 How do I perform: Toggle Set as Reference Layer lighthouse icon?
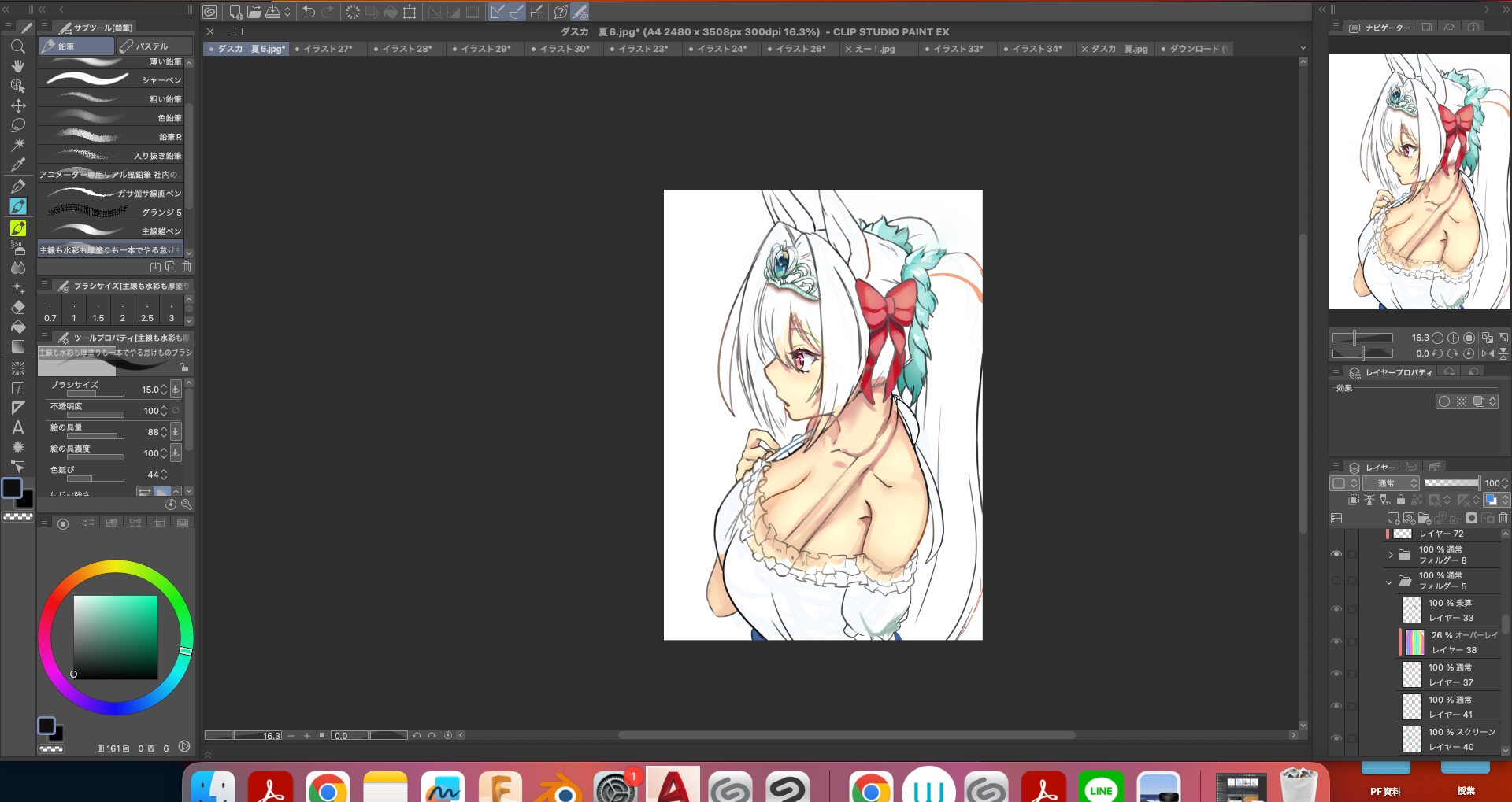(1369, 500)
